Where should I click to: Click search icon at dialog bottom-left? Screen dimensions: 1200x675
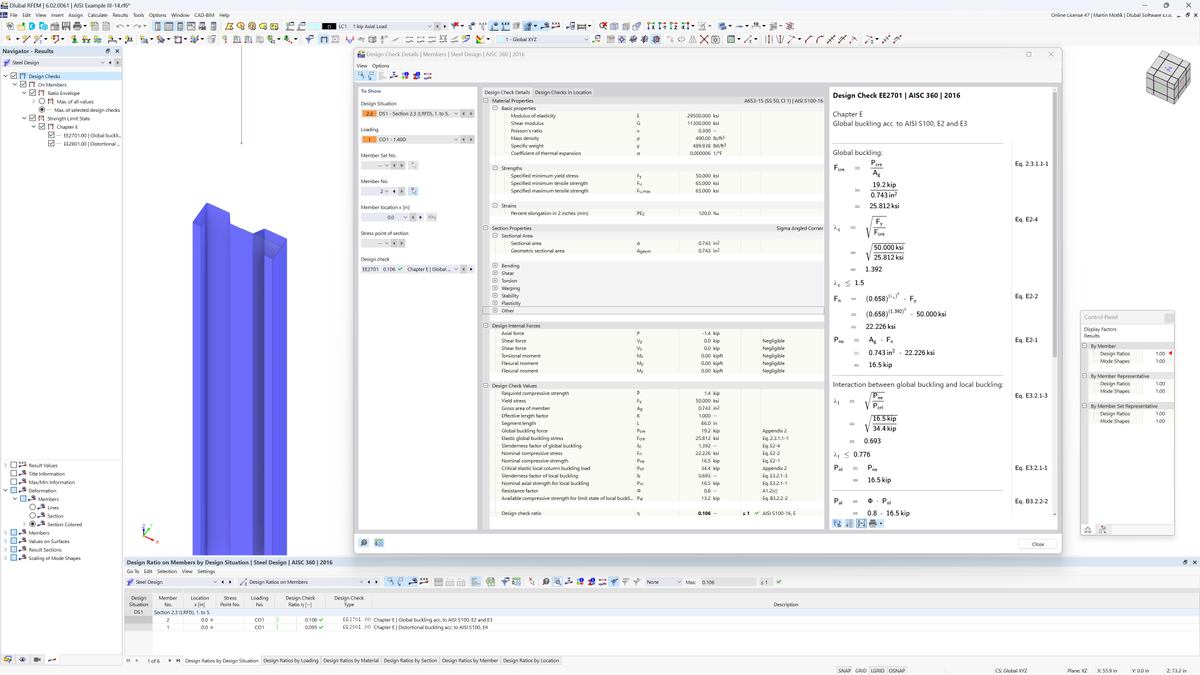tap(364, 543)
